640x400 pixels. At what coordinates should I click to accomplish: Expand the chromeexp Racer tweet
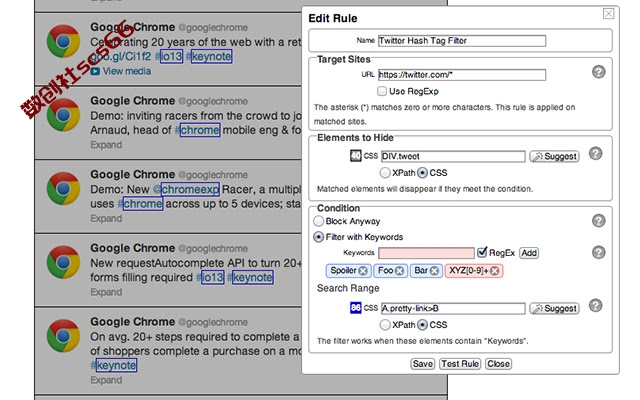point(106,218)
